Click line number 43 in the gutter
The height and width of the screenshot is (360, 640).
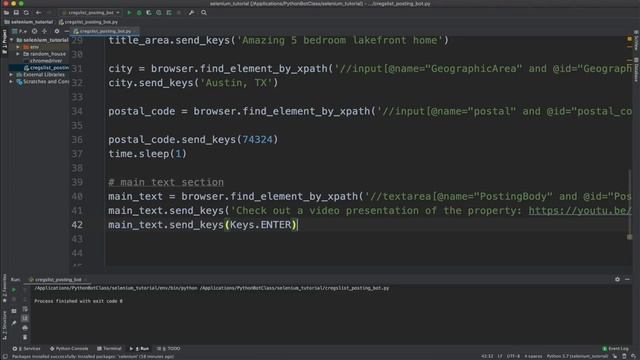click(77, 239)
